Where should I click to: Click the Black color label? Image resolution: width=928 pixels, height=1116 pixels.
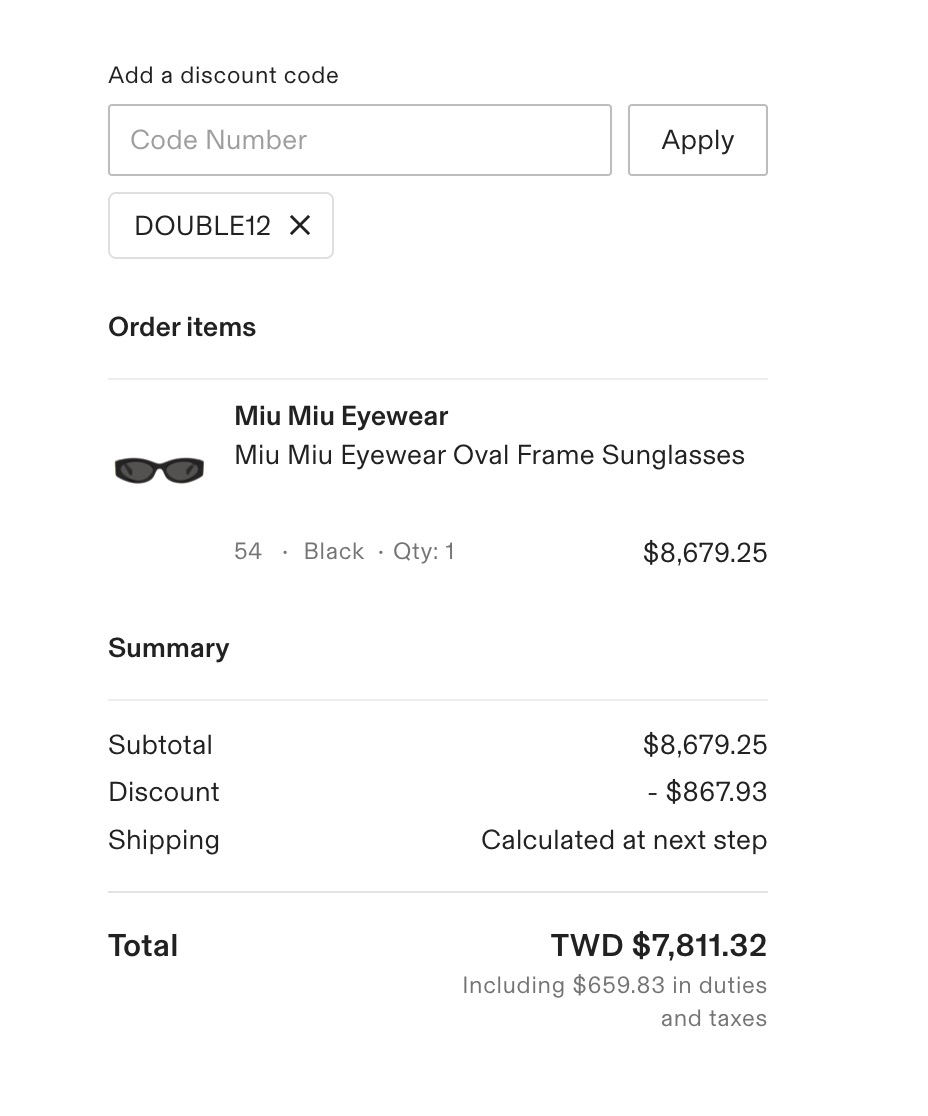333,551
